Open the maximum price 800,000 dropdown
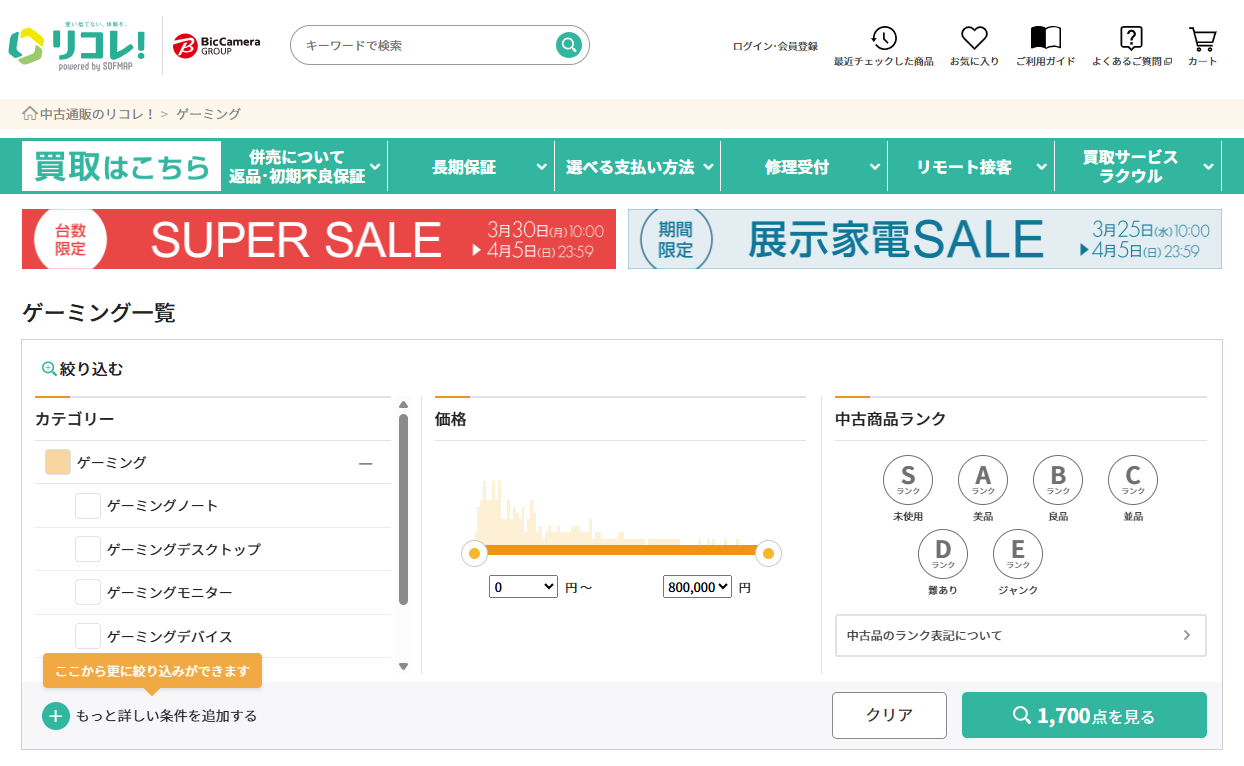This screenshot has width=1244, height=766. click(697, 587)
